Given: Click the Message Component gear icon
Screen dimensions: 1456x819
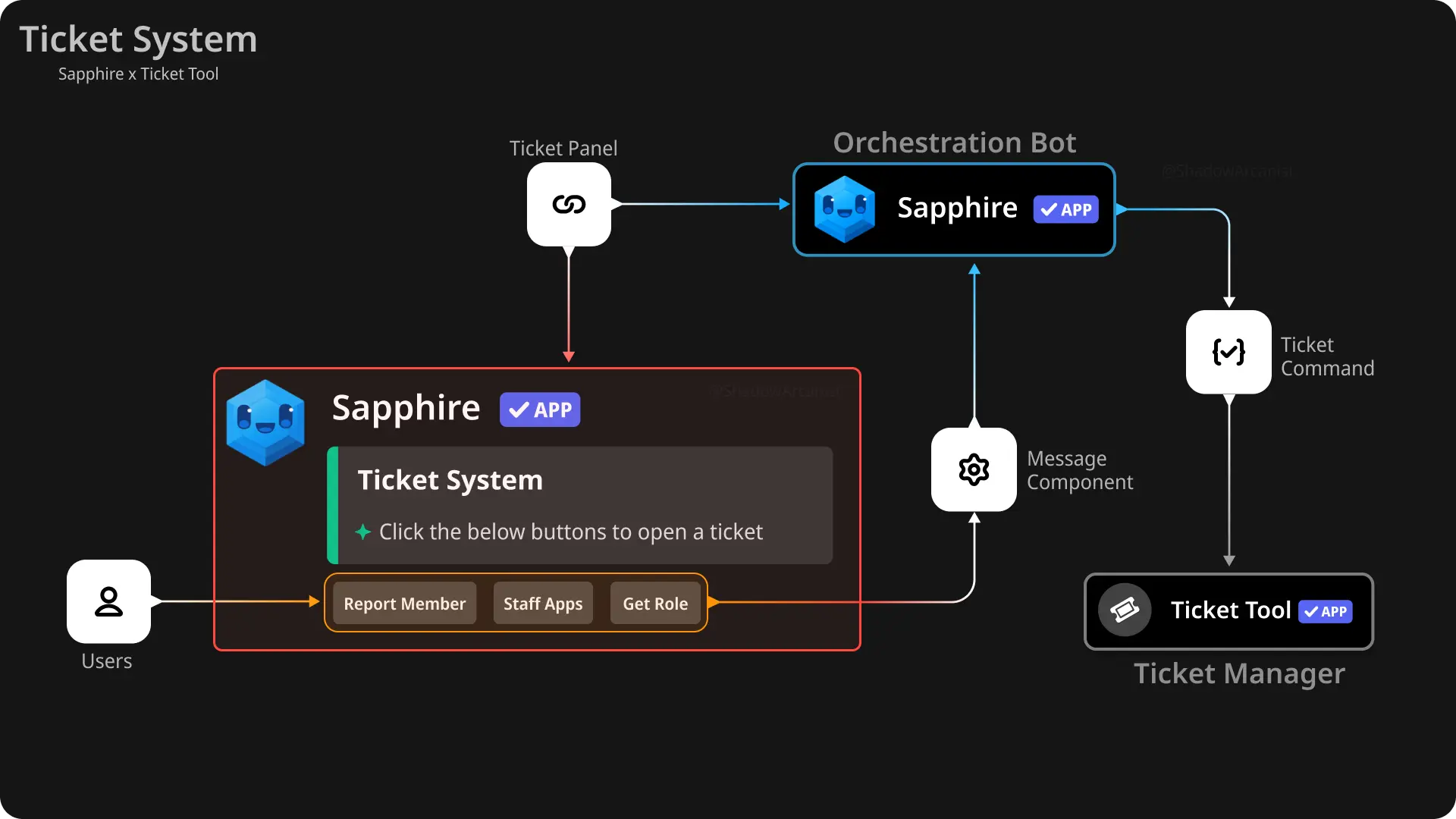Looking at the screenshot, I should 974,469.
